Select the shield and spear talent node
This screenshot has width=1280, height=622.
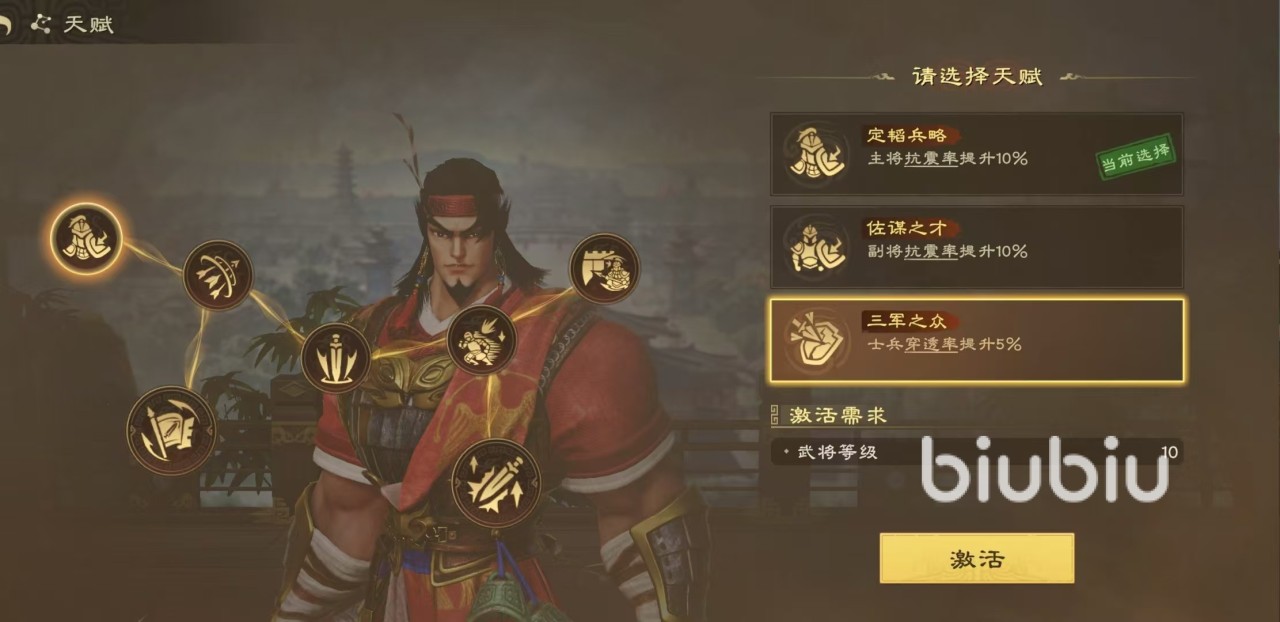click(171, 430)
